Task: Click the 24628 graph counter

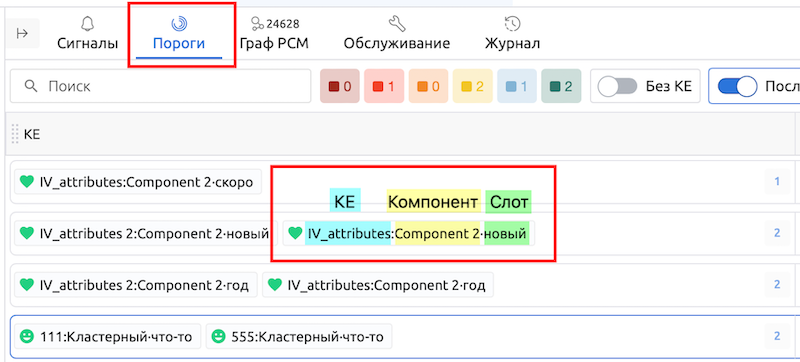Action: 283,23
